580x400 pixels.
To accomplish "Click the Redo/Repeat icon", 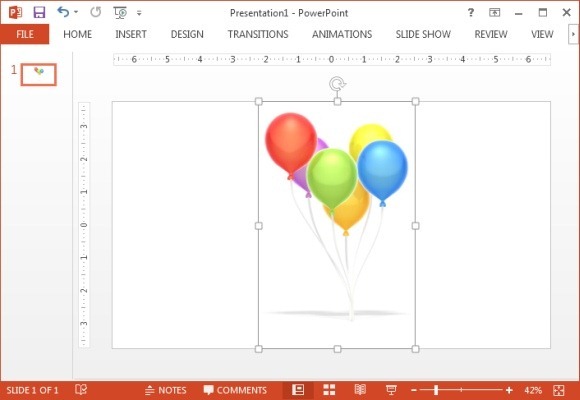I will pyautogui.click(x=95, y=12).
